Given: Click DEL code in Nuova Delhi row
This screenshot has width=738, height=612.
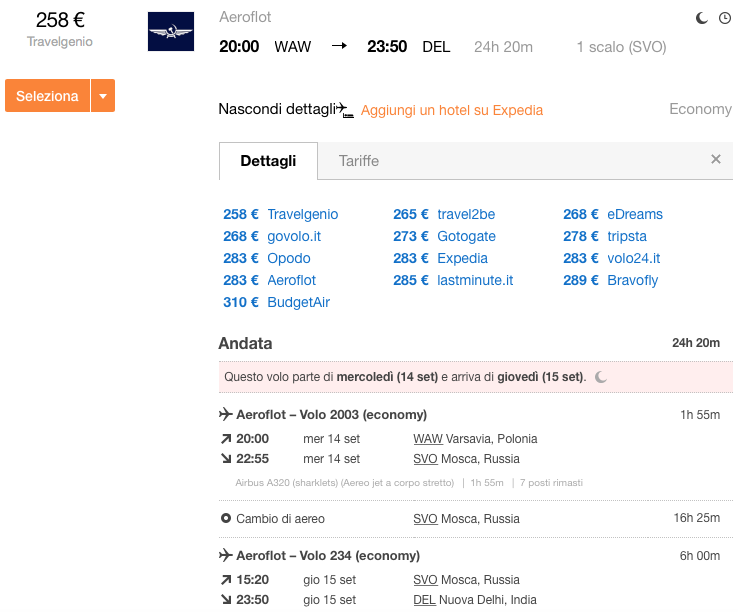Looking at the screenshot, I should tap(424, 600).
